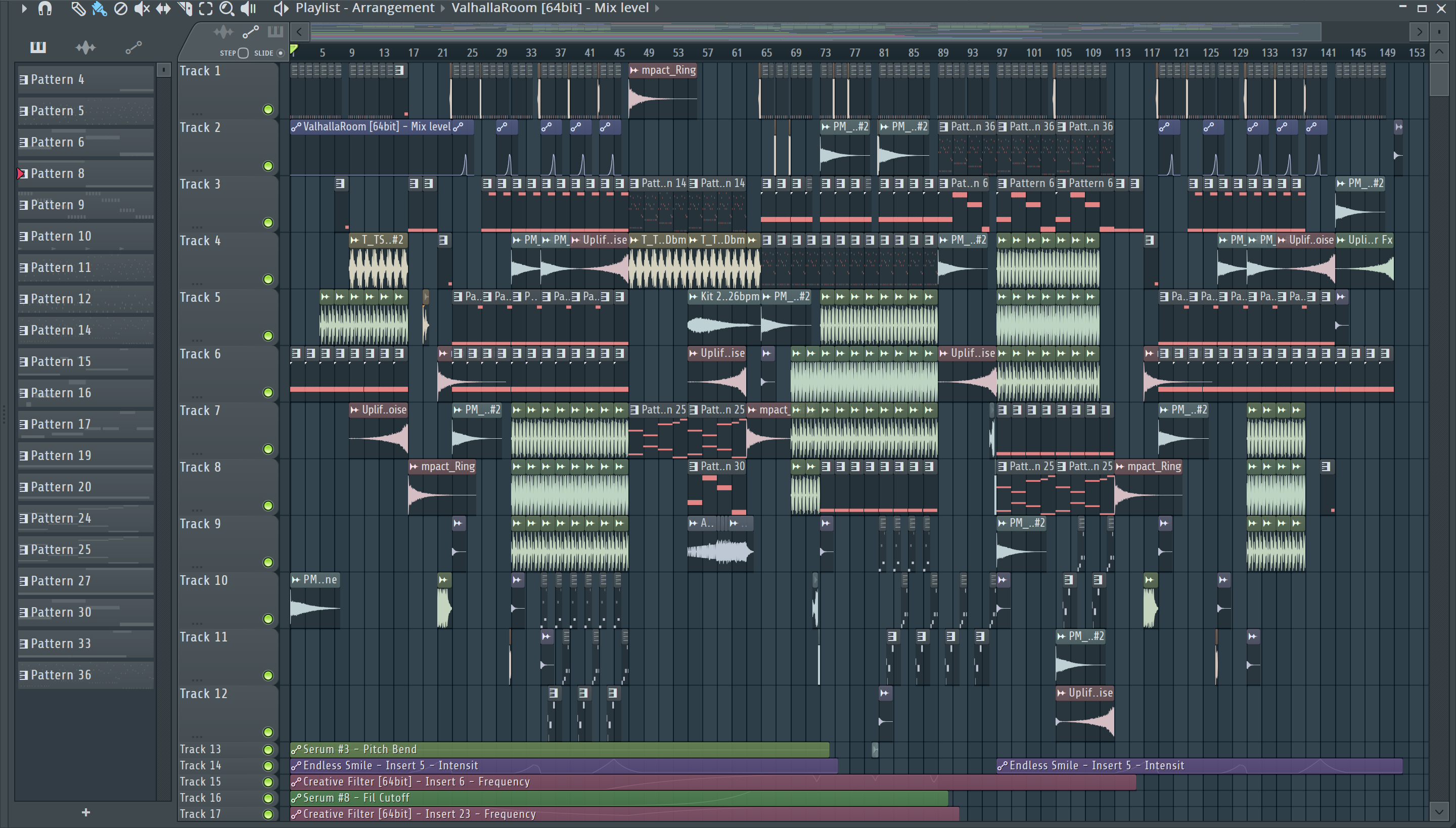Select Pattern 14 in the picker
Image resolution: width=1456 pixels, height=828 pixels.
click(x=85, y=331)
